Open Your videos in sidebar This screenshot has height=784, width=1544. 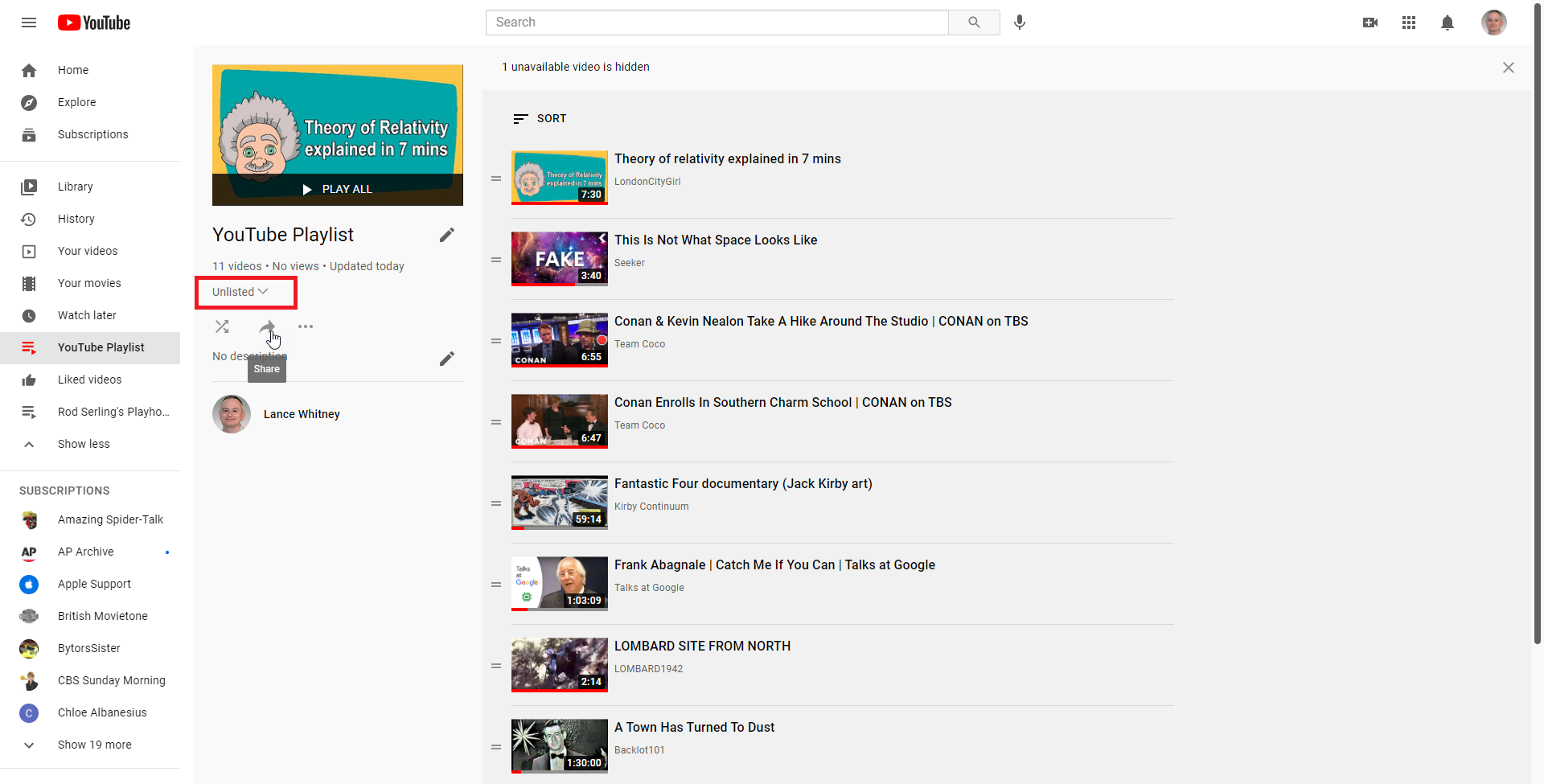coord(90,251)
